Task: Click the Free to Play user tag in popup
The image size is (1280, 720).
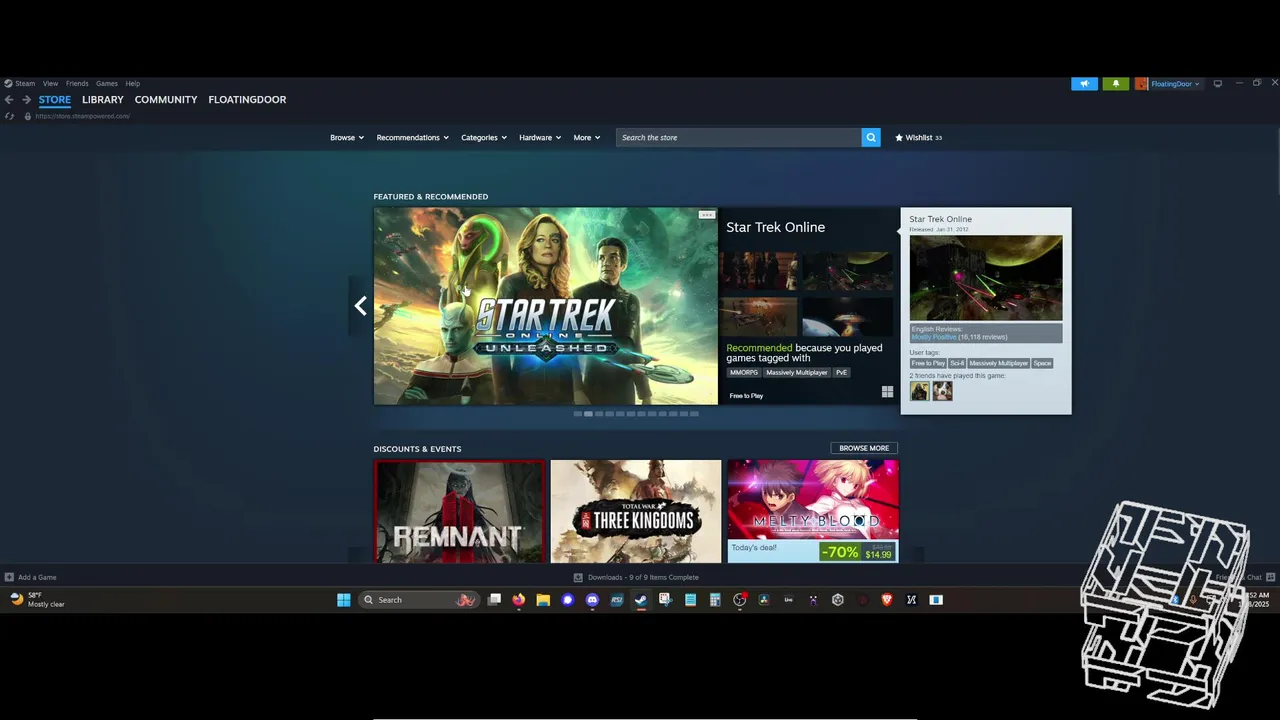Action: click(x=928, y=363)
